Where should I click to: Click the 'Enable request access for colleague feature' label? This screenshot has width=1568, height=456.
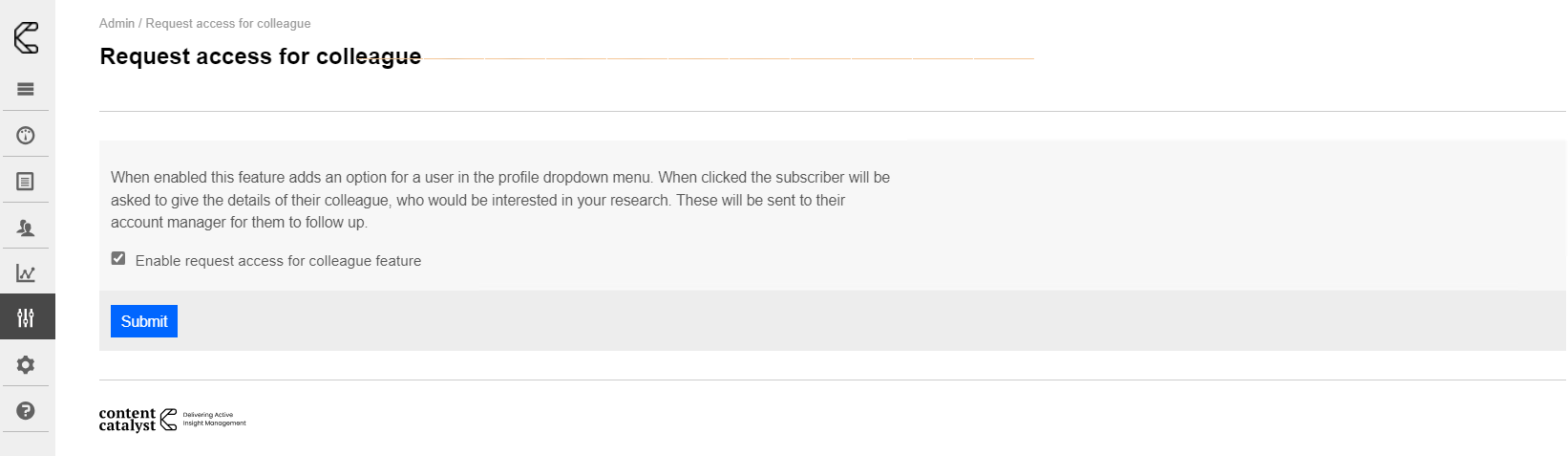[x=278, y=261]
